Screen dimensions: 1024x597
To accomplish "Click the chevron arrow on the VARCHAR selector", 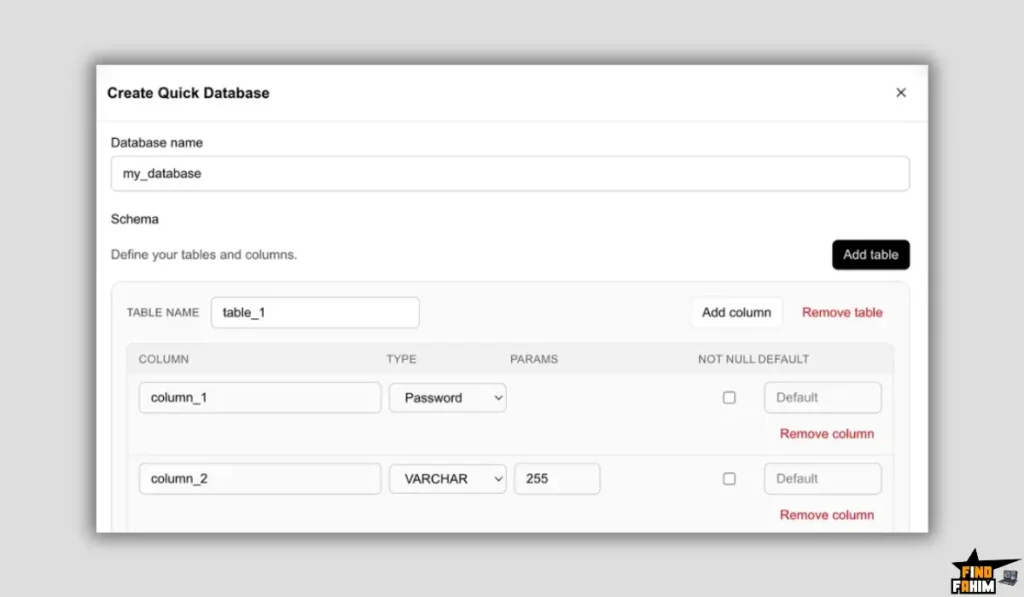I will 497,478.
